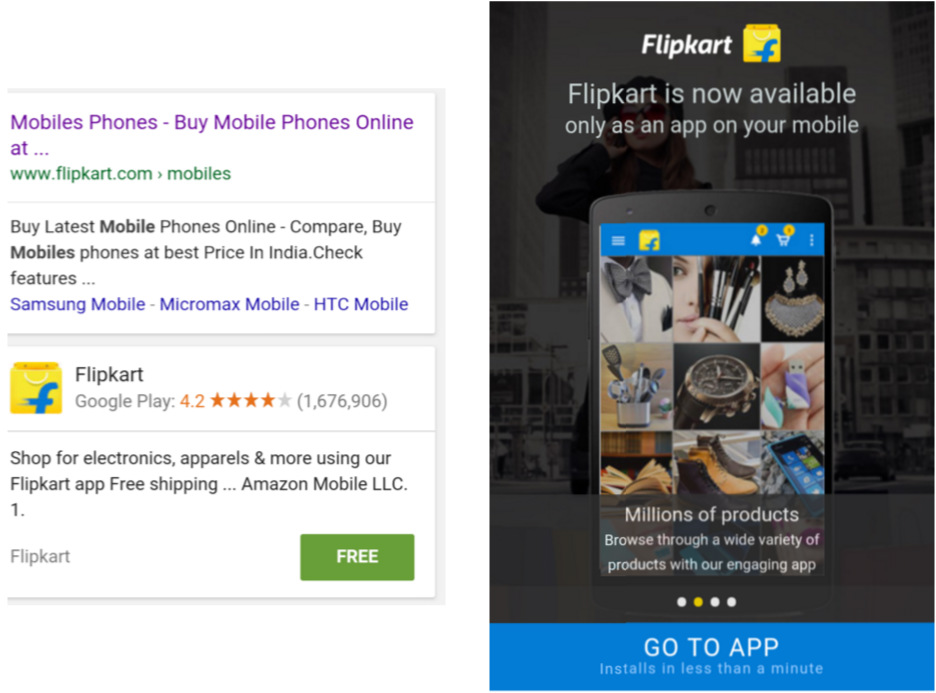Select the first carousel page dot
Image resolution: width=936 pixels, height=693 pixels.
click(x=682, y=602)
